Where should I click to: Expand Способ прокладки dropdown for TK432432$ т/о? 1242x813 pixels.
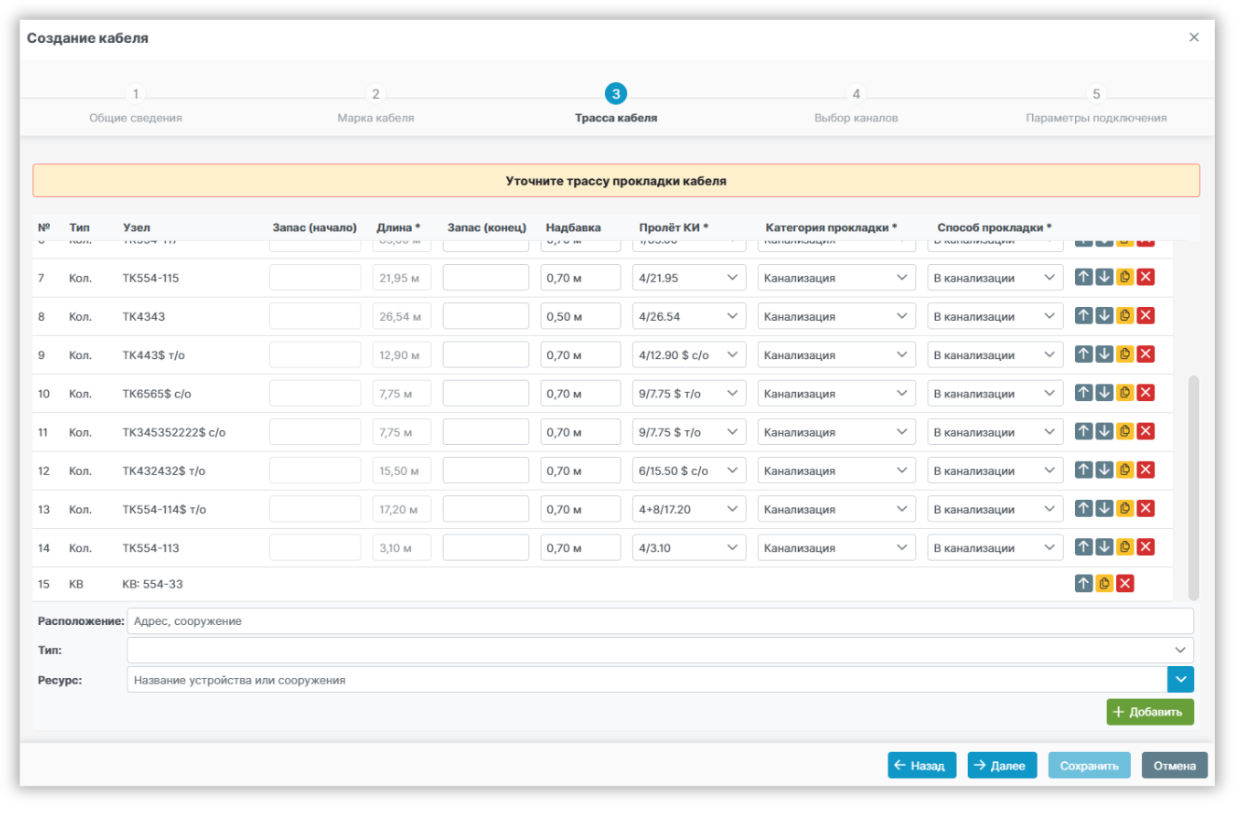[x=995, y=471]
